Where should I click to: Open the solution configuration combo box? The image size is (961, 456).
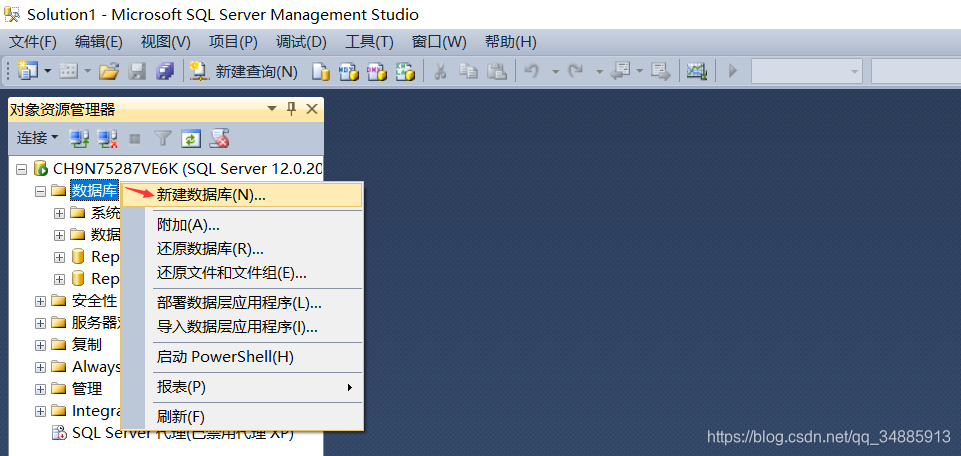tap(807, 71)
